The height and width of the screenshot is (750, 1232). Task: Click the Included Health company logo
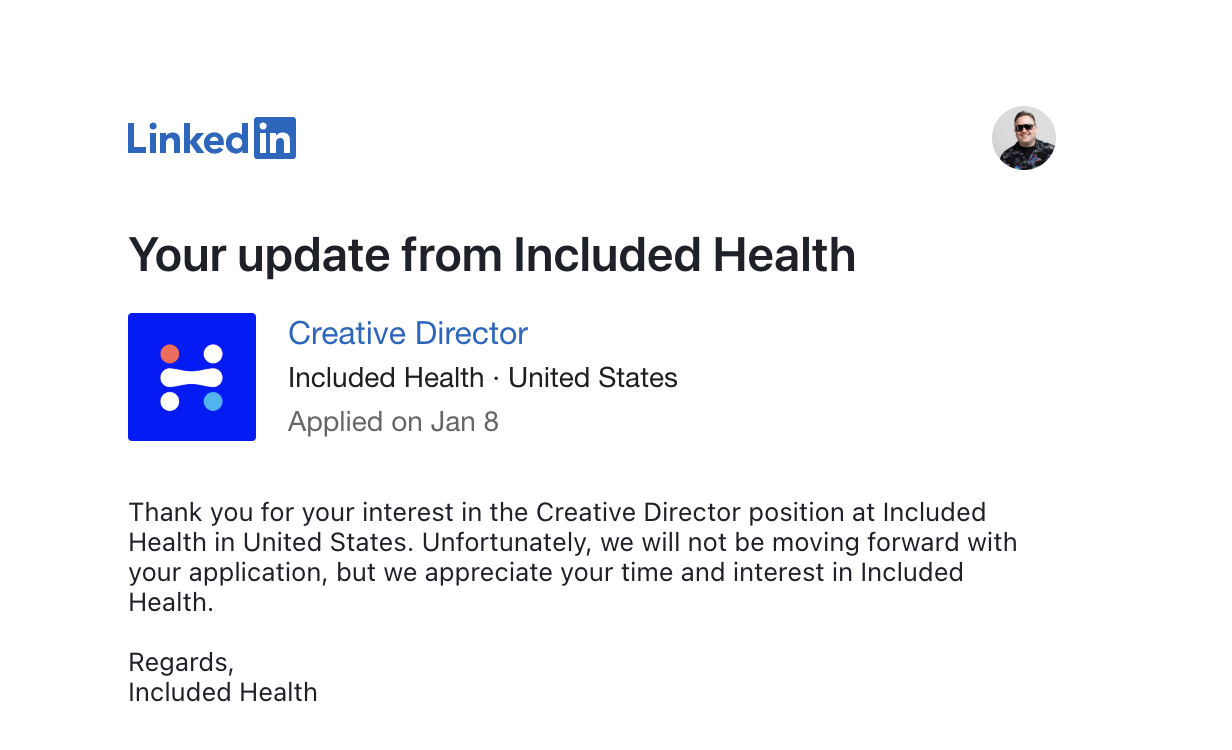(x=192, y=377)
